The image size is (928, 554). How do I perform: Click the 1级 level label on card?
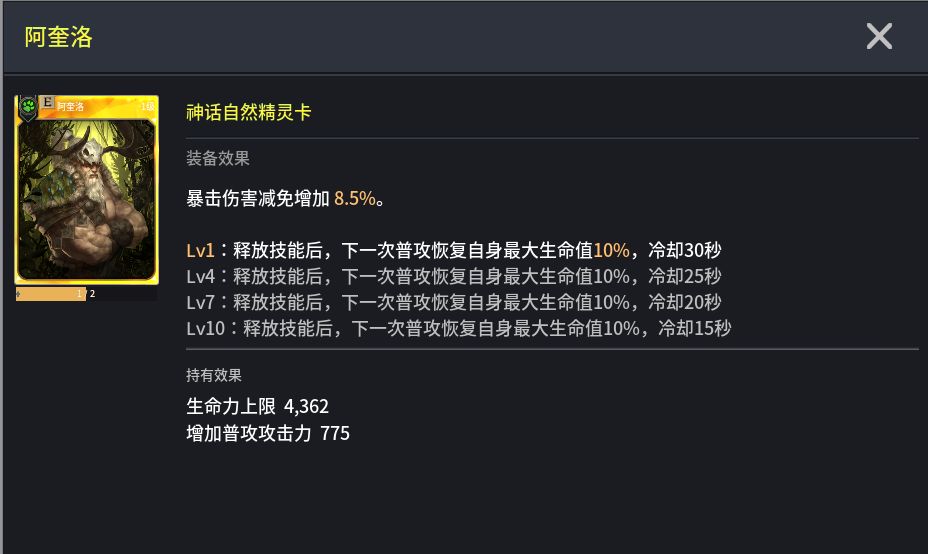click(147, 106)
